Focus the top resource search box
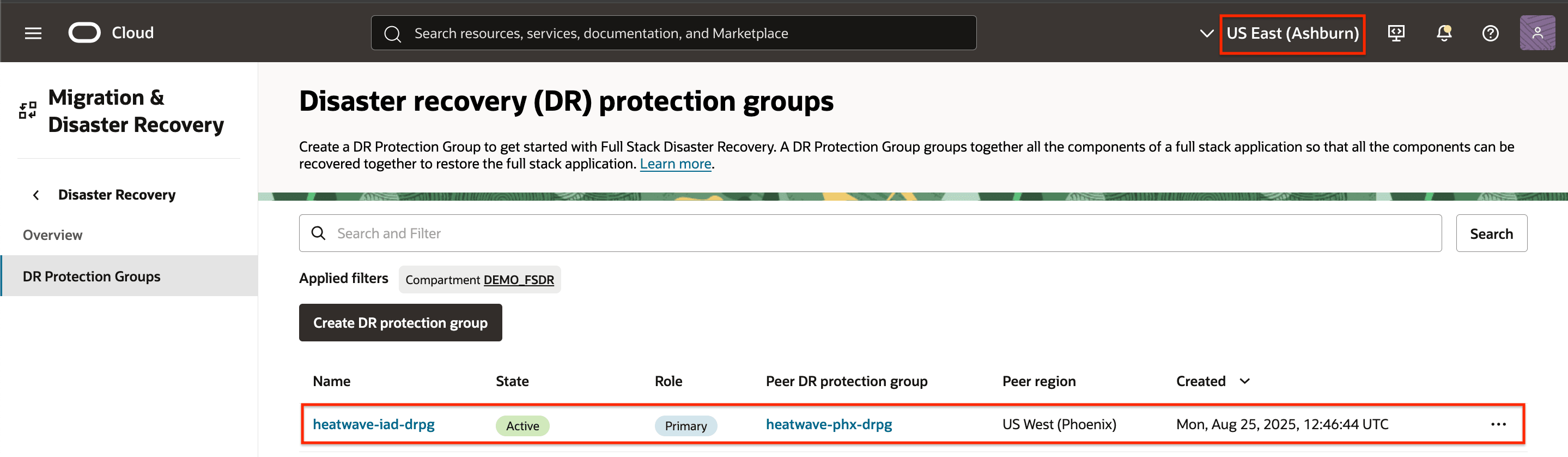 [673, 33]
